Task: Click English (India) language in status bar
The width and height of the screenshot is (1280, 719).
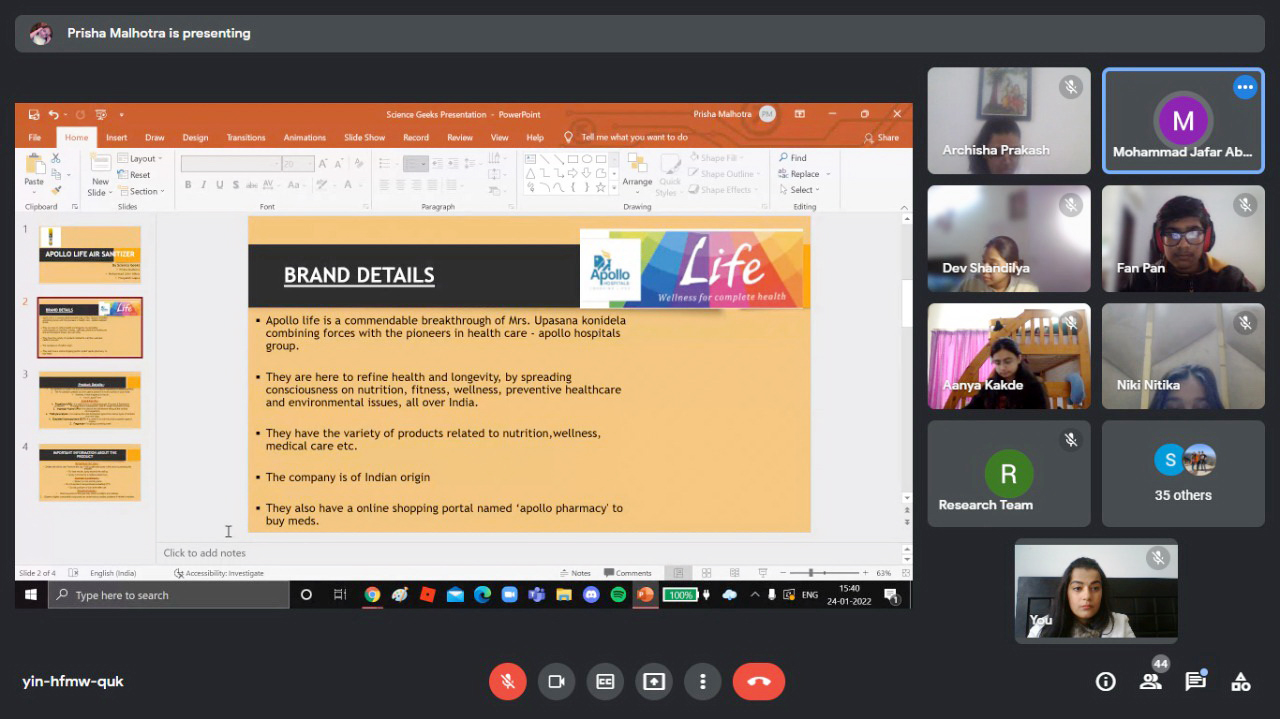Action: pos(113,573)
